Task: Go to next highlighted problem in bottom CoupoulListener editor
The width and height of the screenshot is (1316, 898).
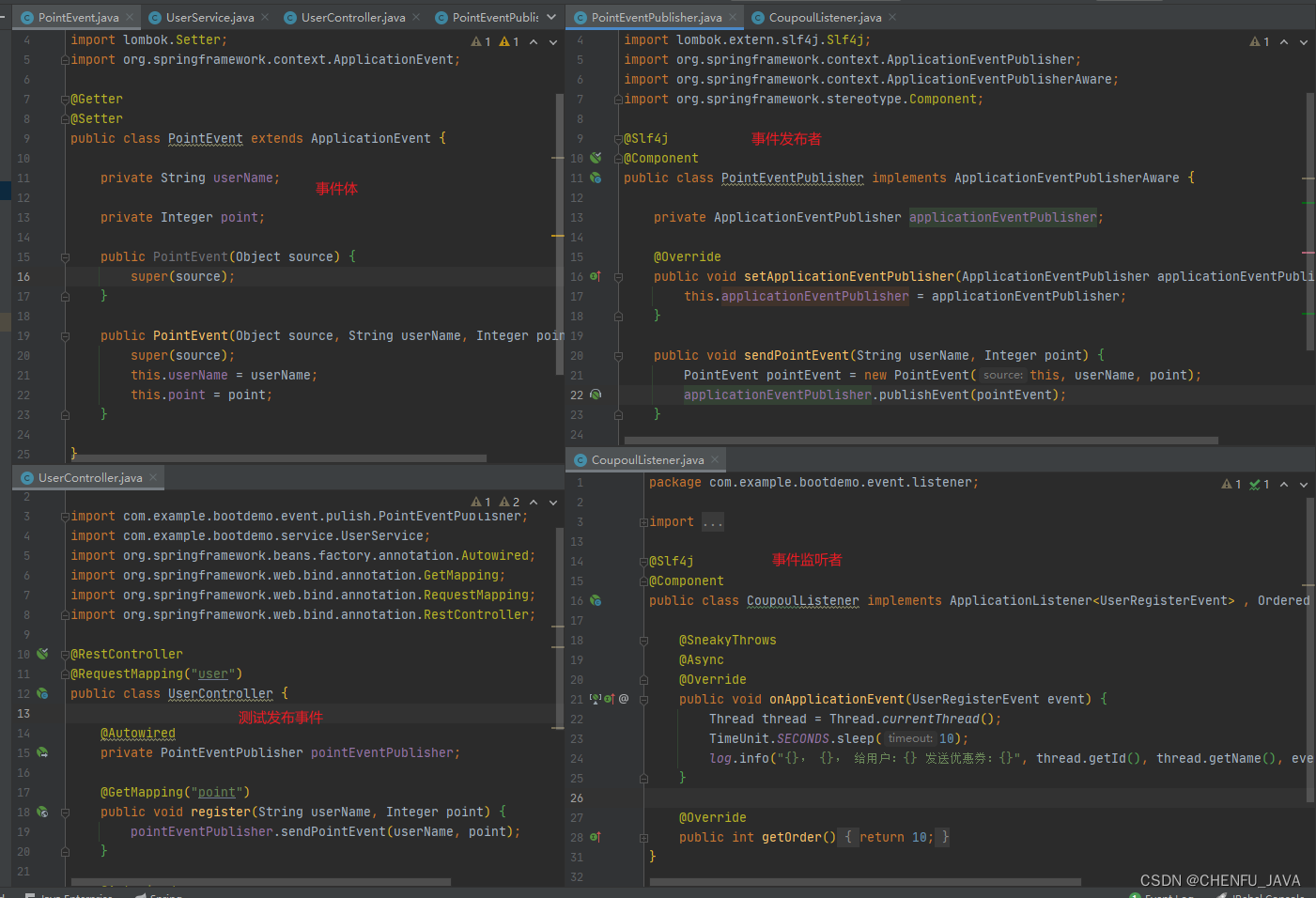Action: 1304,484
